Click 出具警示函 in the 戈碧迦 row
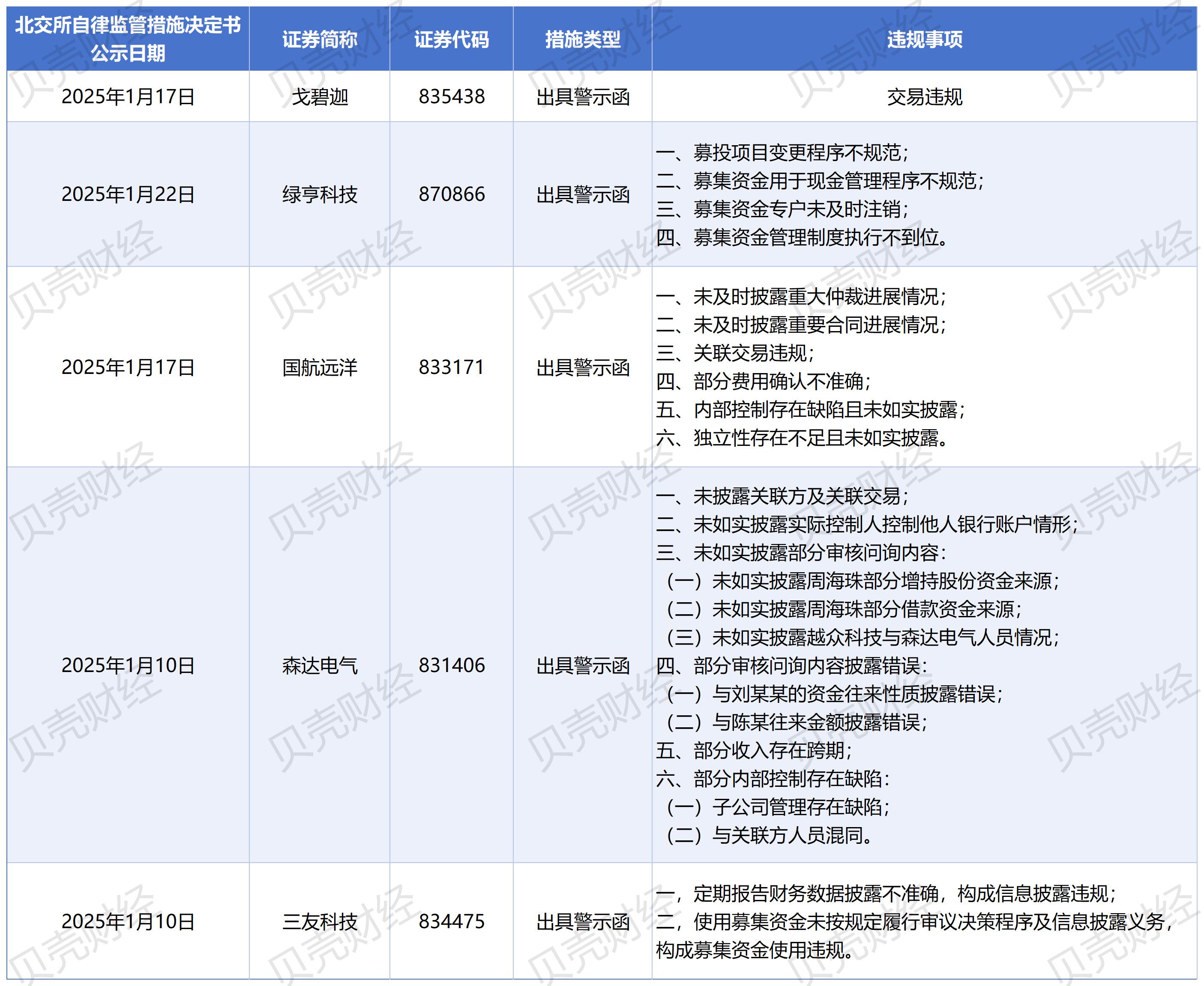1204x986 pixels. point(583,96)
